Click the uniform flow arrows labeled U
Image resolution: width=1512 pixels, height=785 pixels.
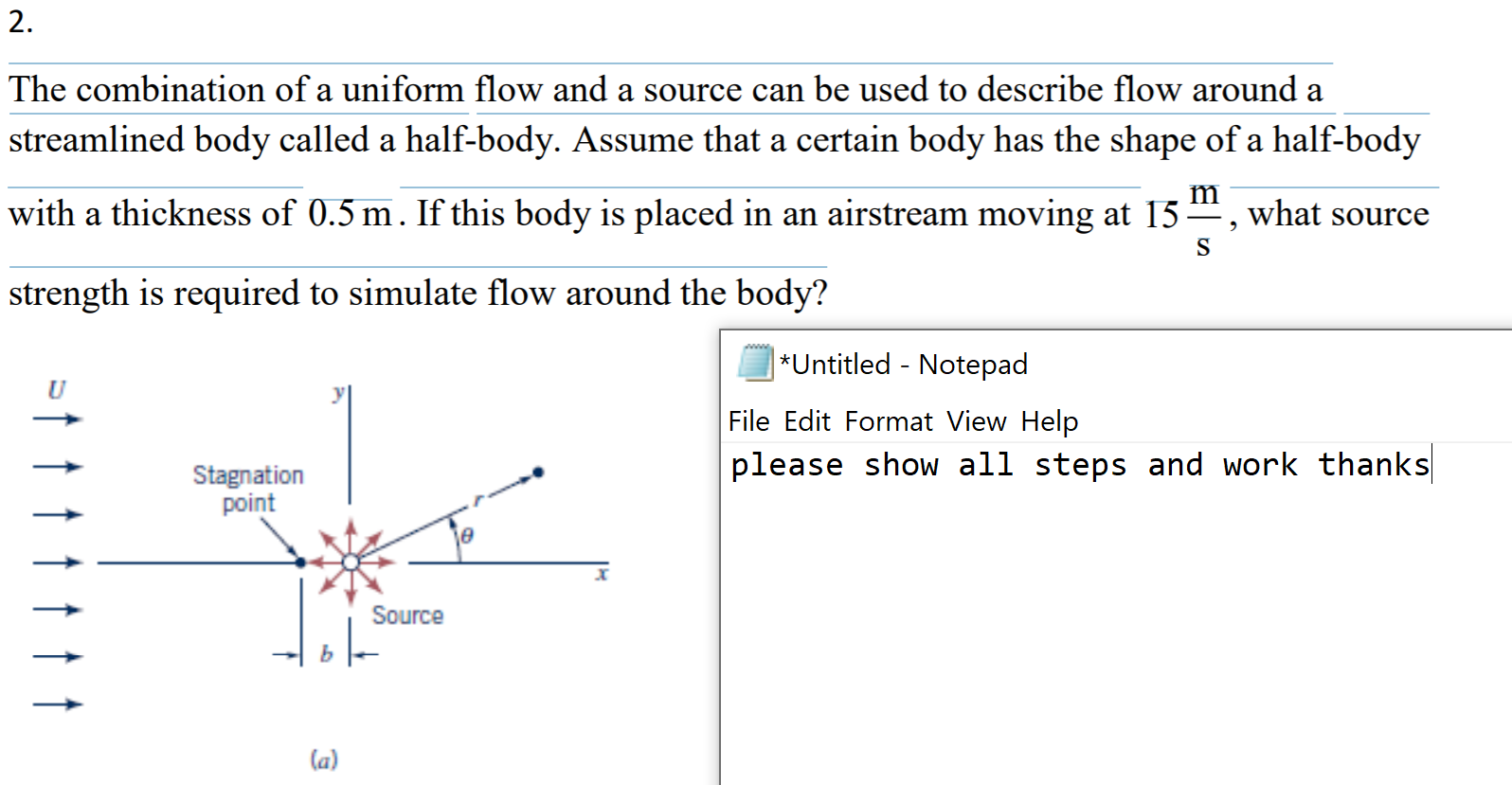tap(59, 417)
